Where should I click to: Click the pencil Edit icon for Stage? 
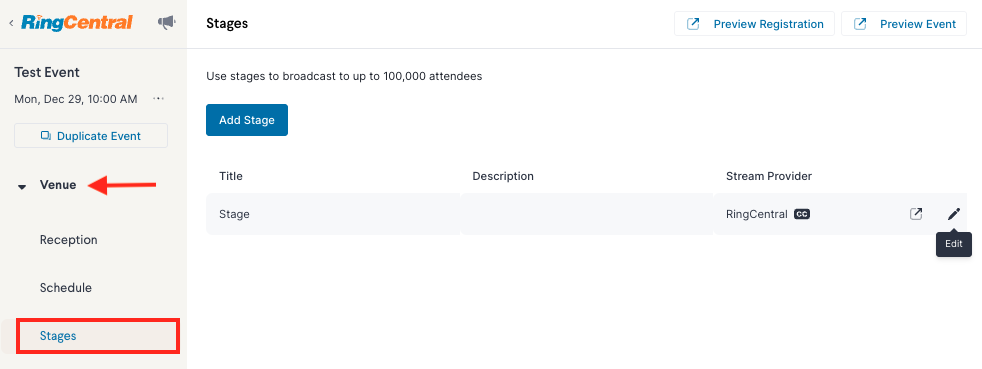[x=953, y=214]
